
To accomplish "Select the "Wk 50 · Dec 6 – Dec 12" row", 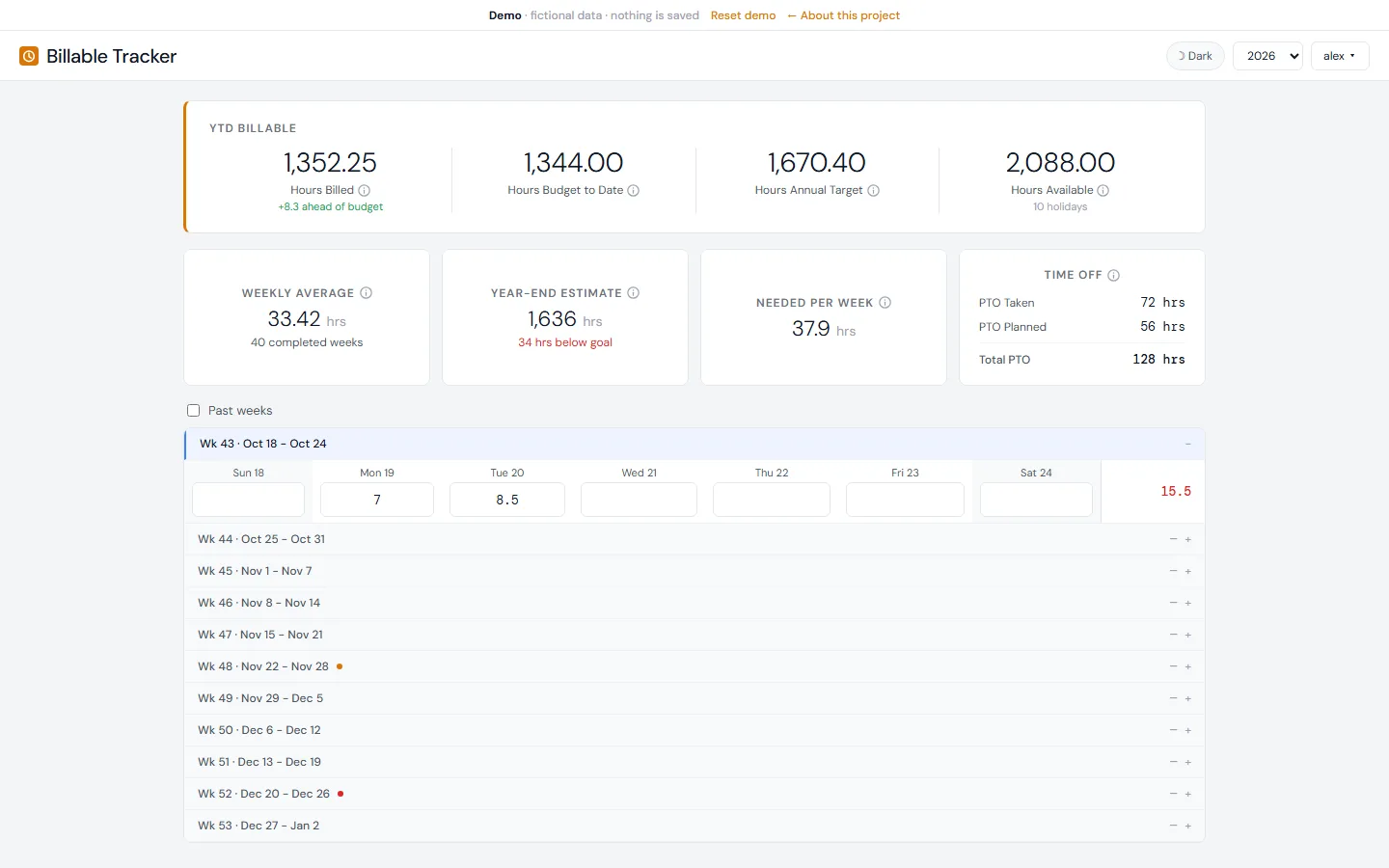I will click(x=694, y=730).
